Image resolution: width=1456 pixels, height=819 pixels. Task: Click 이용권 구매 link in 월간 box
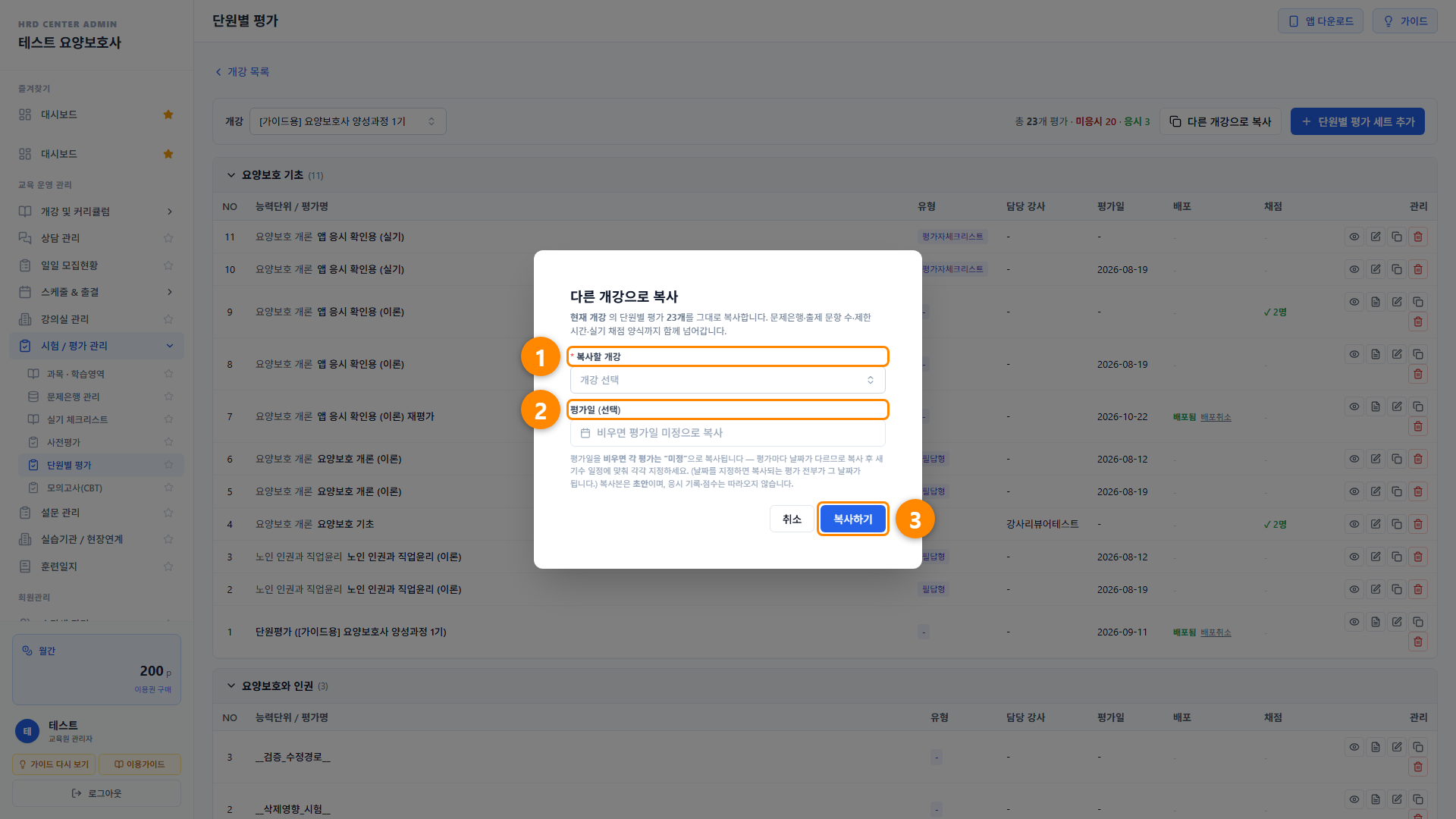[x=153, y=689]
